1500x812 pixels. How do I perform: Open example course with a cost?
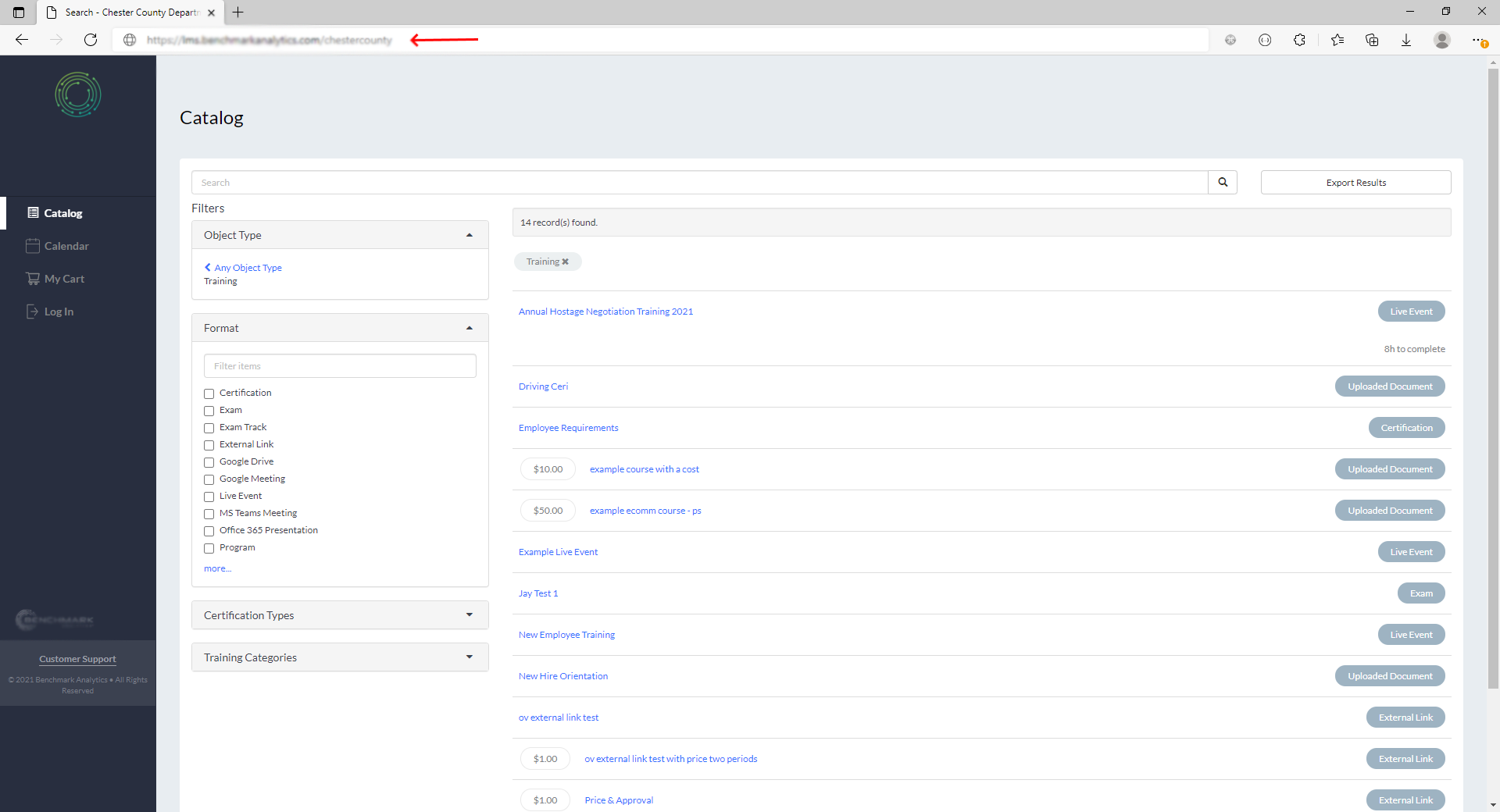(x=644, y=469)
